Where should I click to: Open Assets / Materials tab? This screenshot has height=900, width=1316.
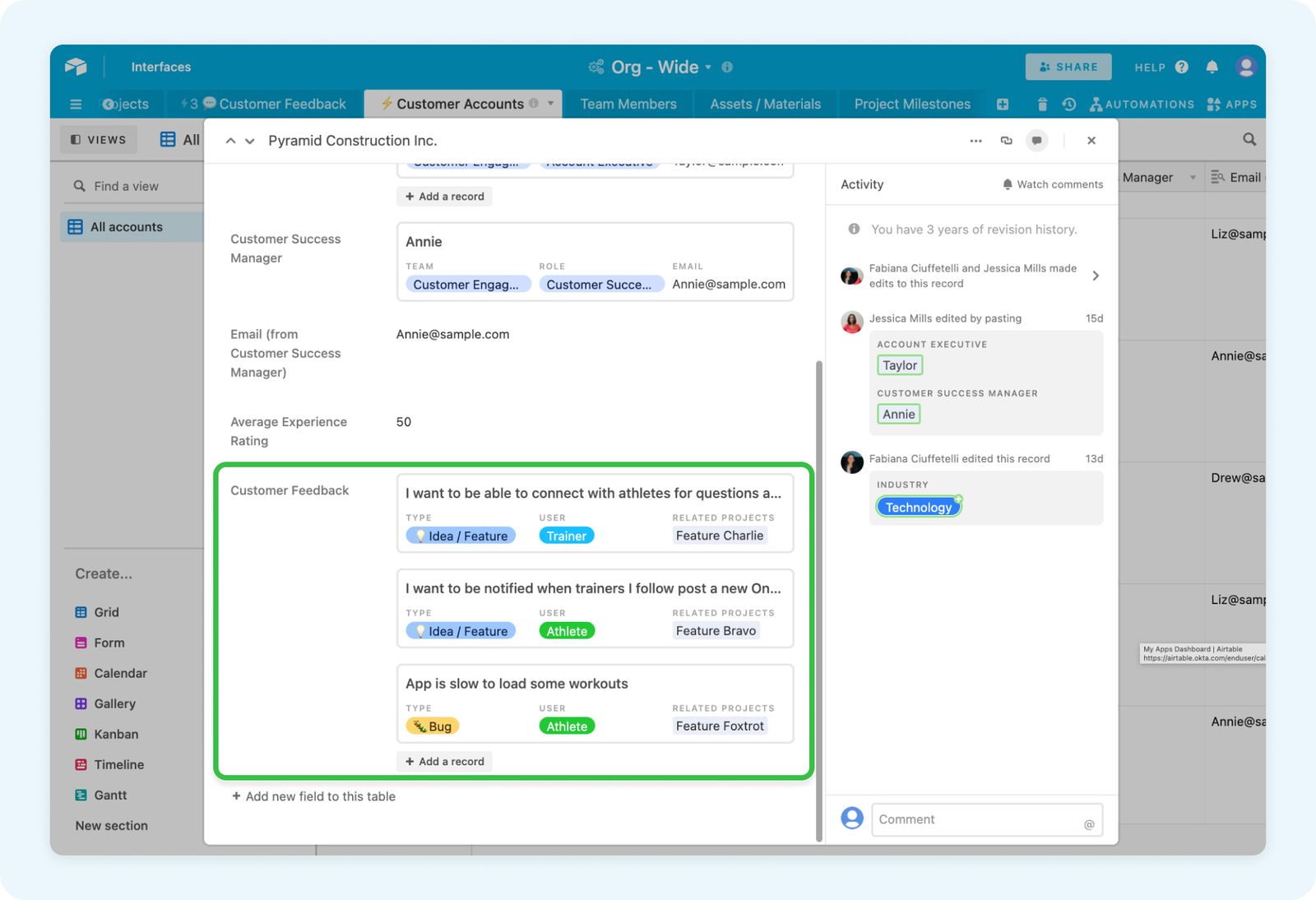(765, 104)
